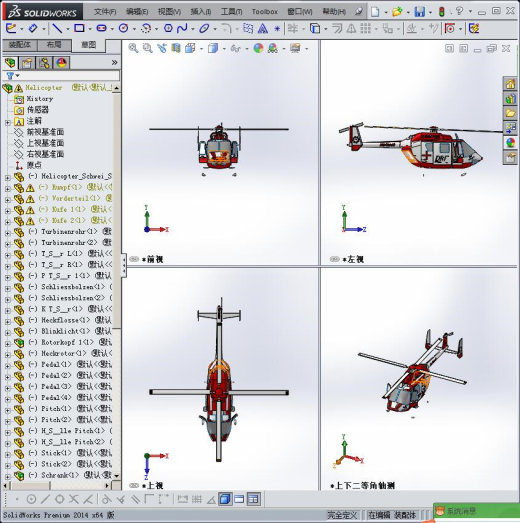
Task: Open the Edit Appearance color ball icon
Action: coord(258,48)
